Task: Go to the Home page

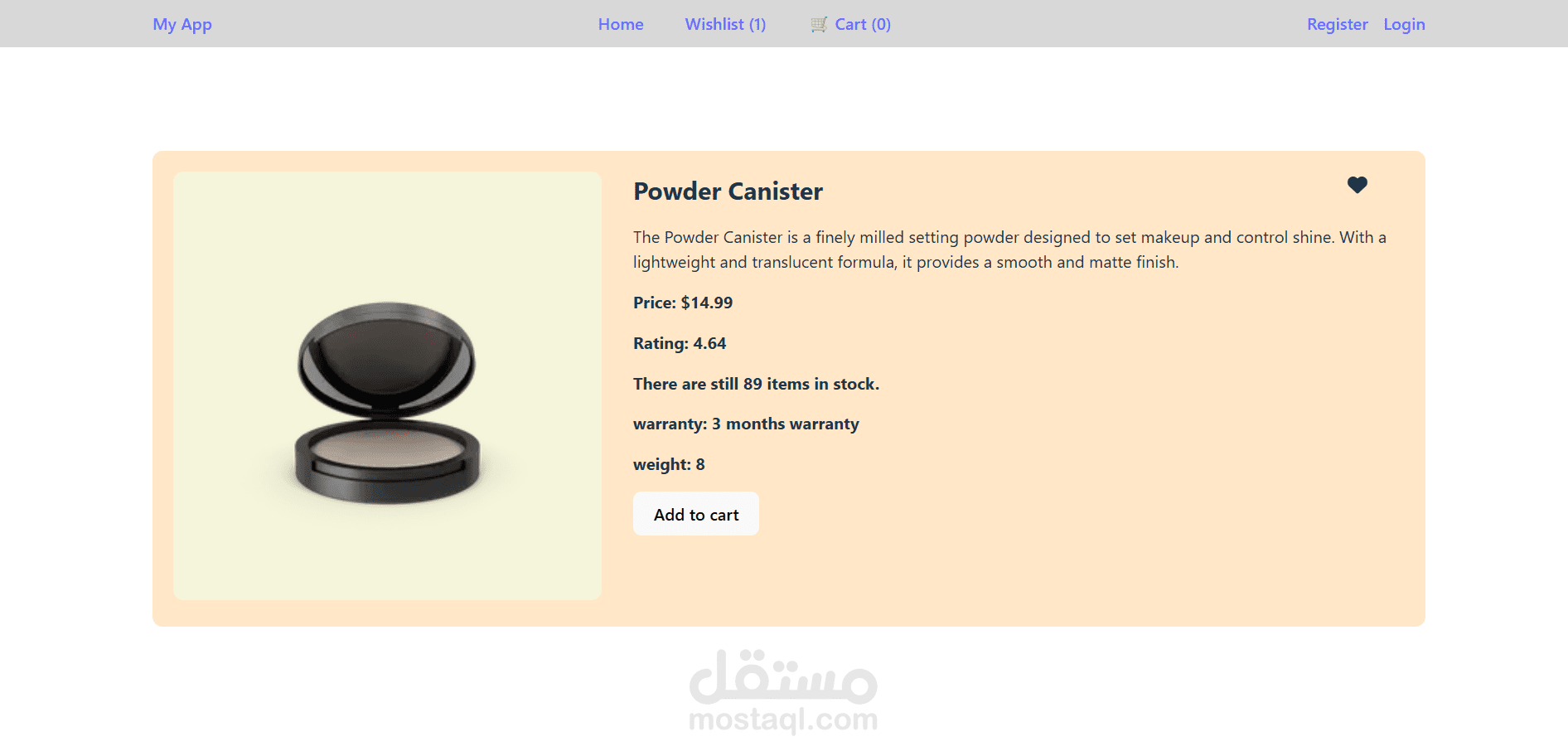Action: point(621,24)
